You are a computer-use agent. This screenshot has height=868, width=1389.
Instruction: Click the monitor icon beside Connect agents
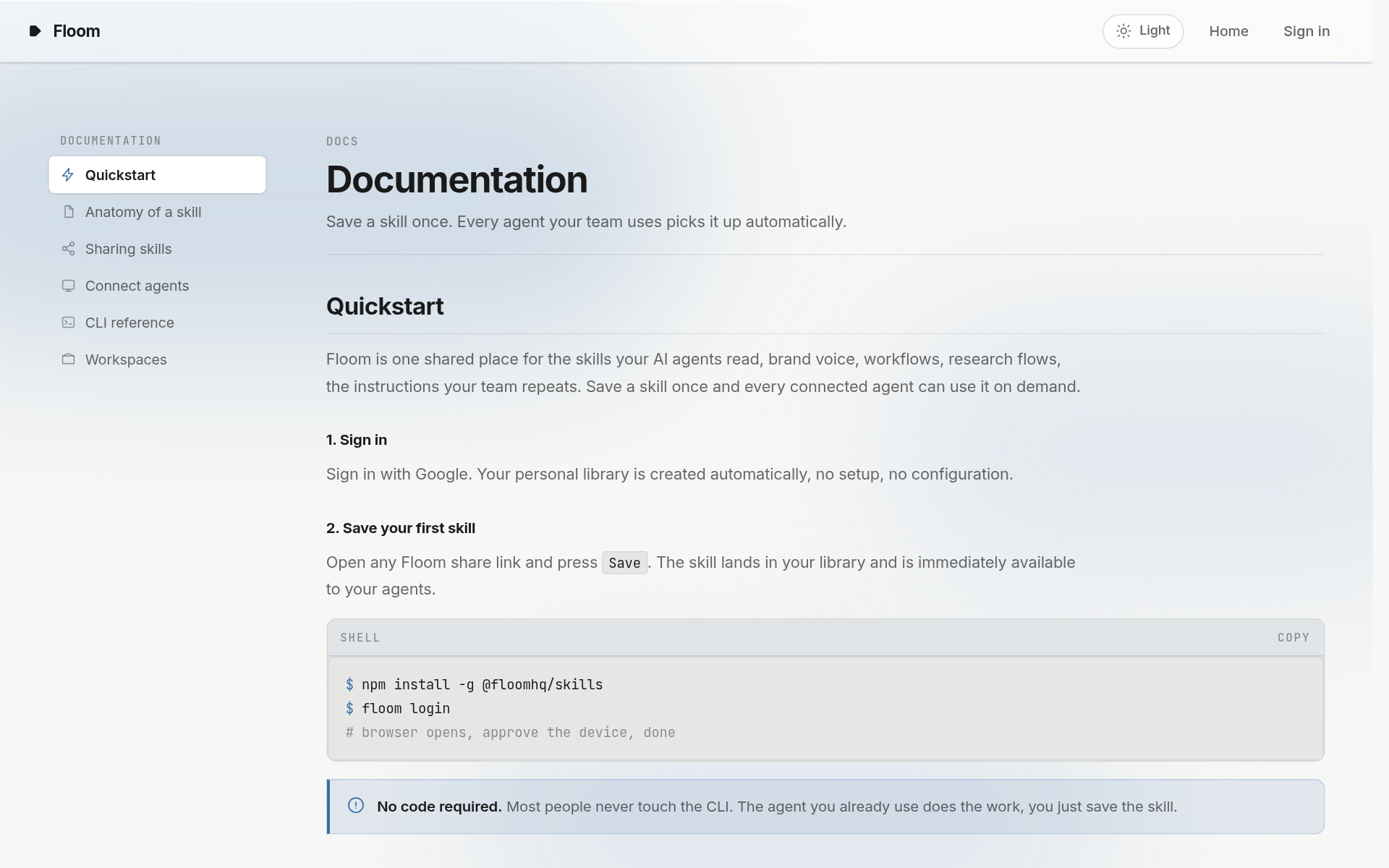pyautogui.click(x=69, y=286)
